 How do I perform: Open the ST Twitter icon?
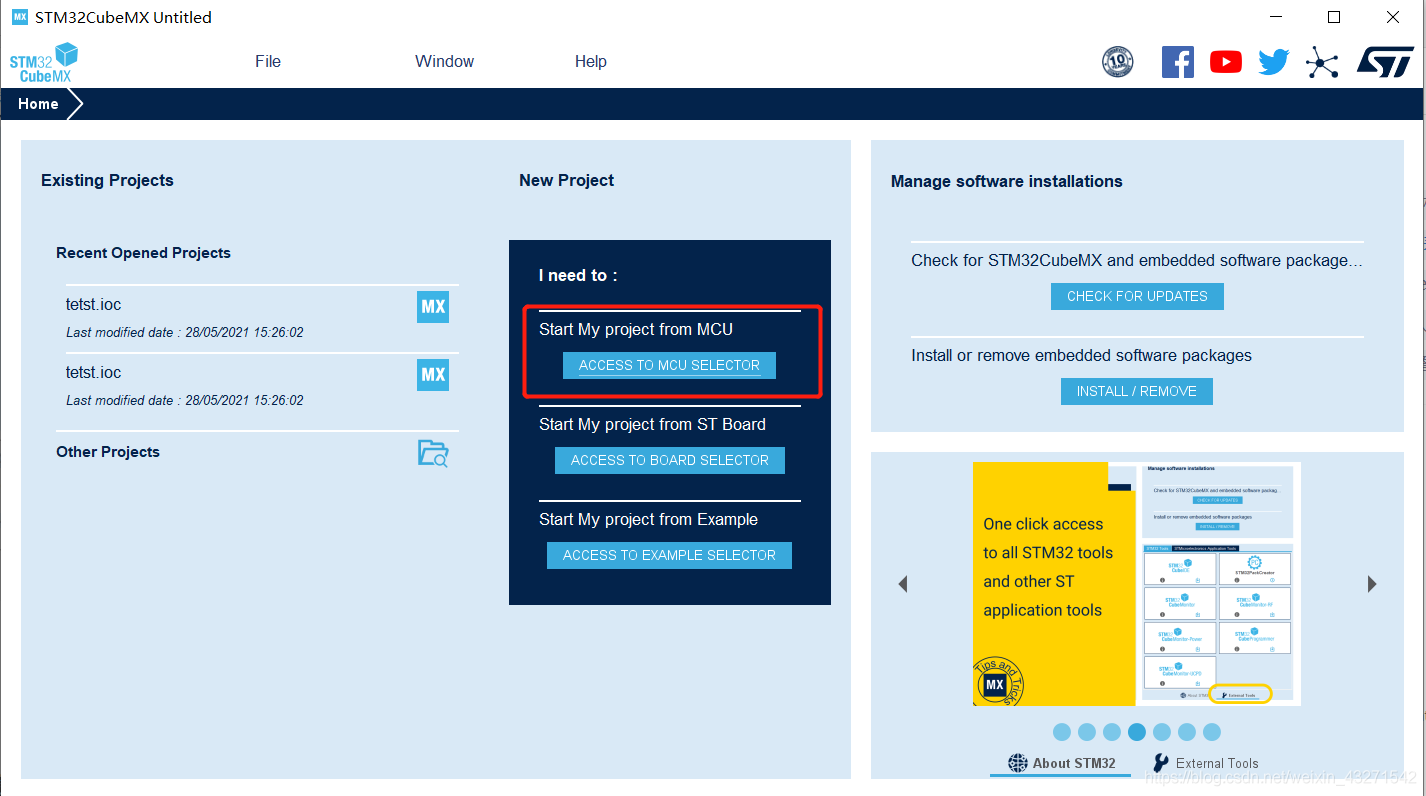[x=1274, y=62]
